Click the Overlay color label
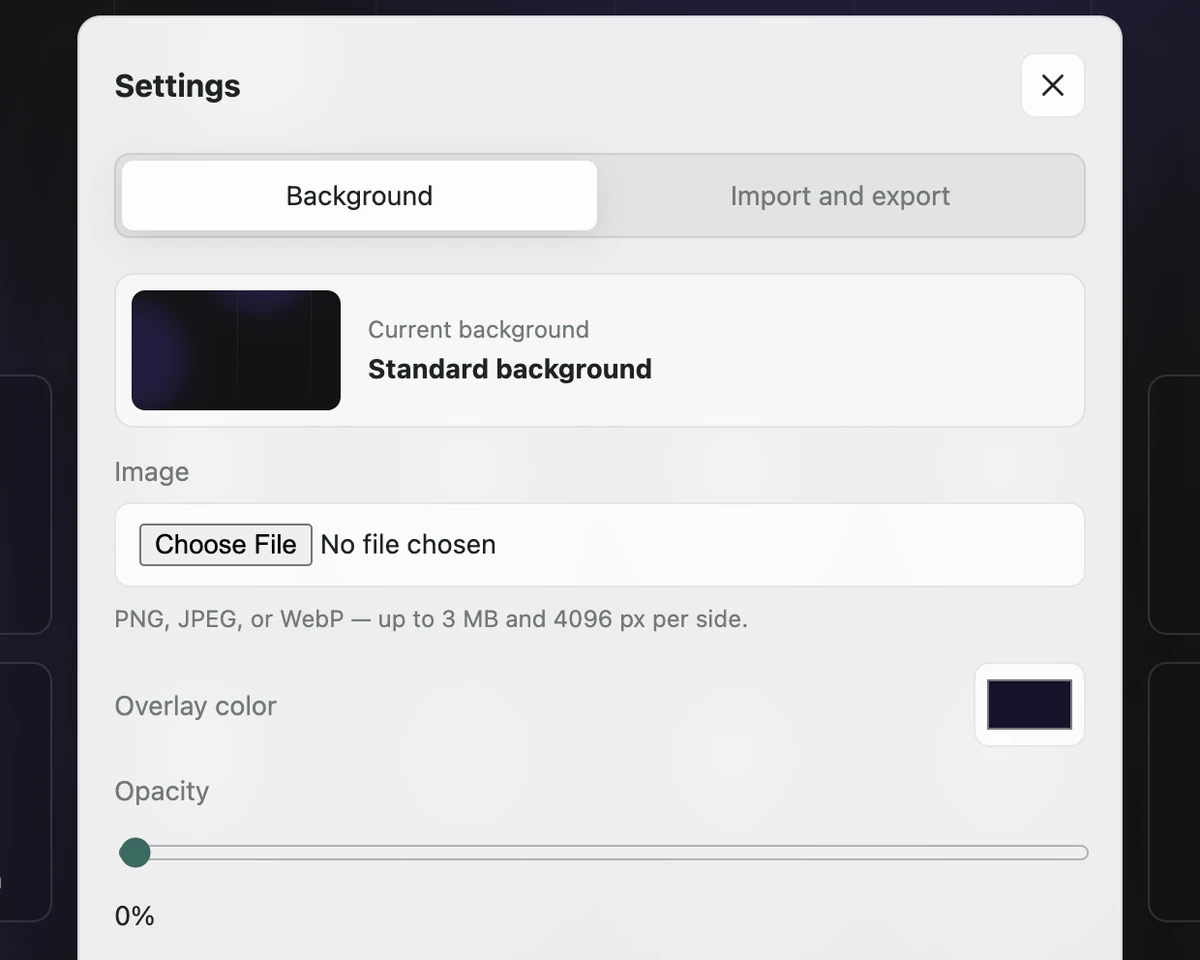Image resolution: width=1200 pixels, height=960 pixels. point(196,706)
